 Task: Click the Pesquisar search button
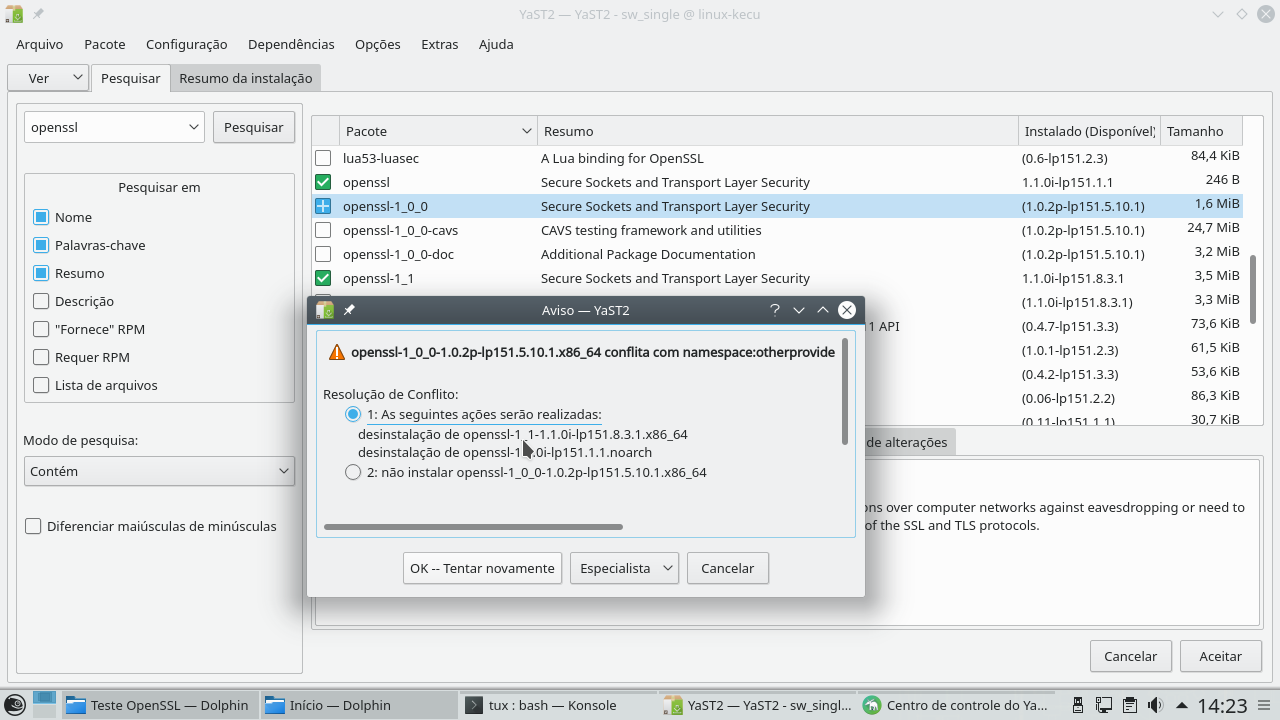tap(254, 127)
